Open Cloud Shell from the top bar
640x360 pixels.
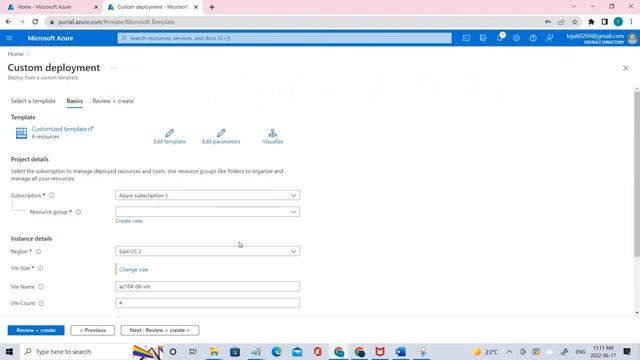466,38
